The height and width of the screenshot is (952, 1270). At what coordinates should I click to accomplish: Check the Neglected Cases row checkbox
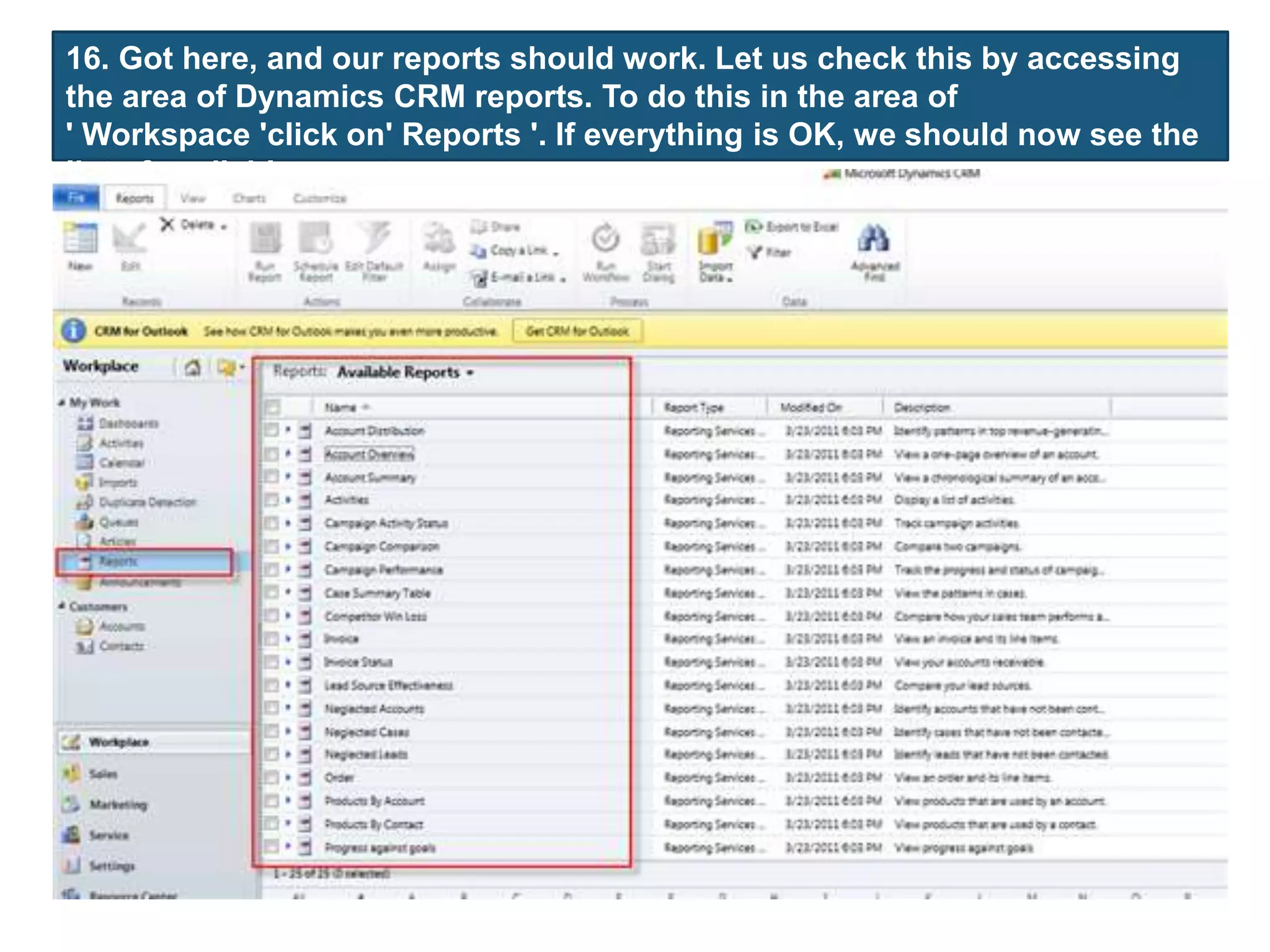click(272, 731)
